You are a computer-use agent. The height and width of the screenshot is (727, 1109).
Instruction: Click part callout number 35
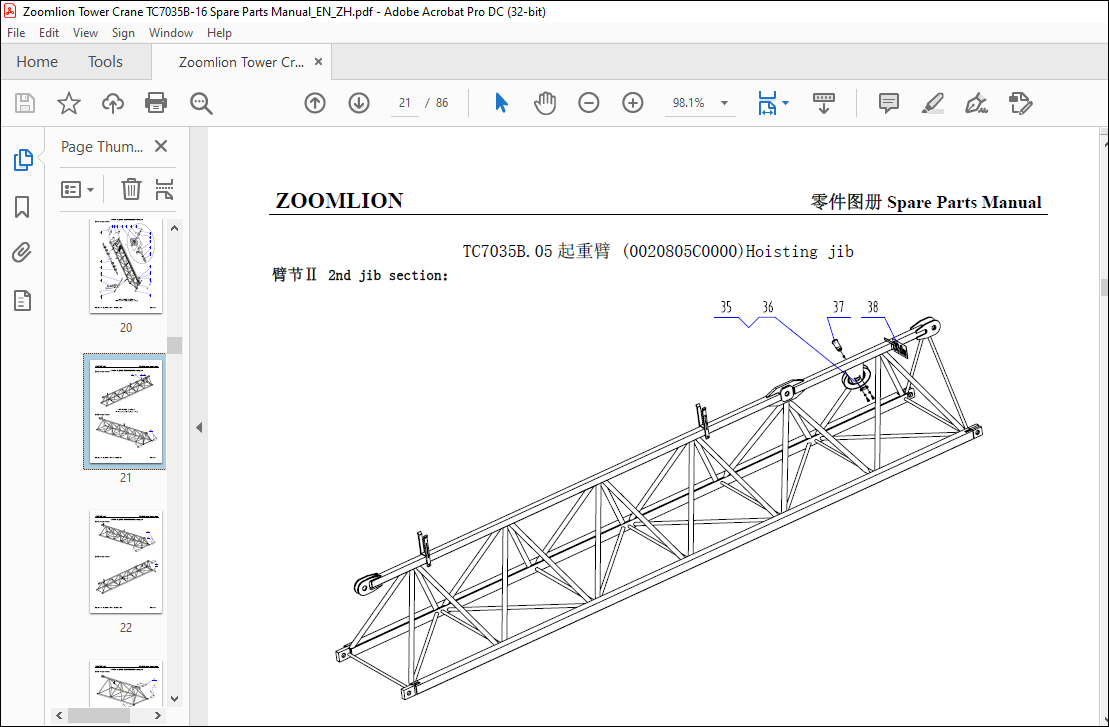[726, 307]
